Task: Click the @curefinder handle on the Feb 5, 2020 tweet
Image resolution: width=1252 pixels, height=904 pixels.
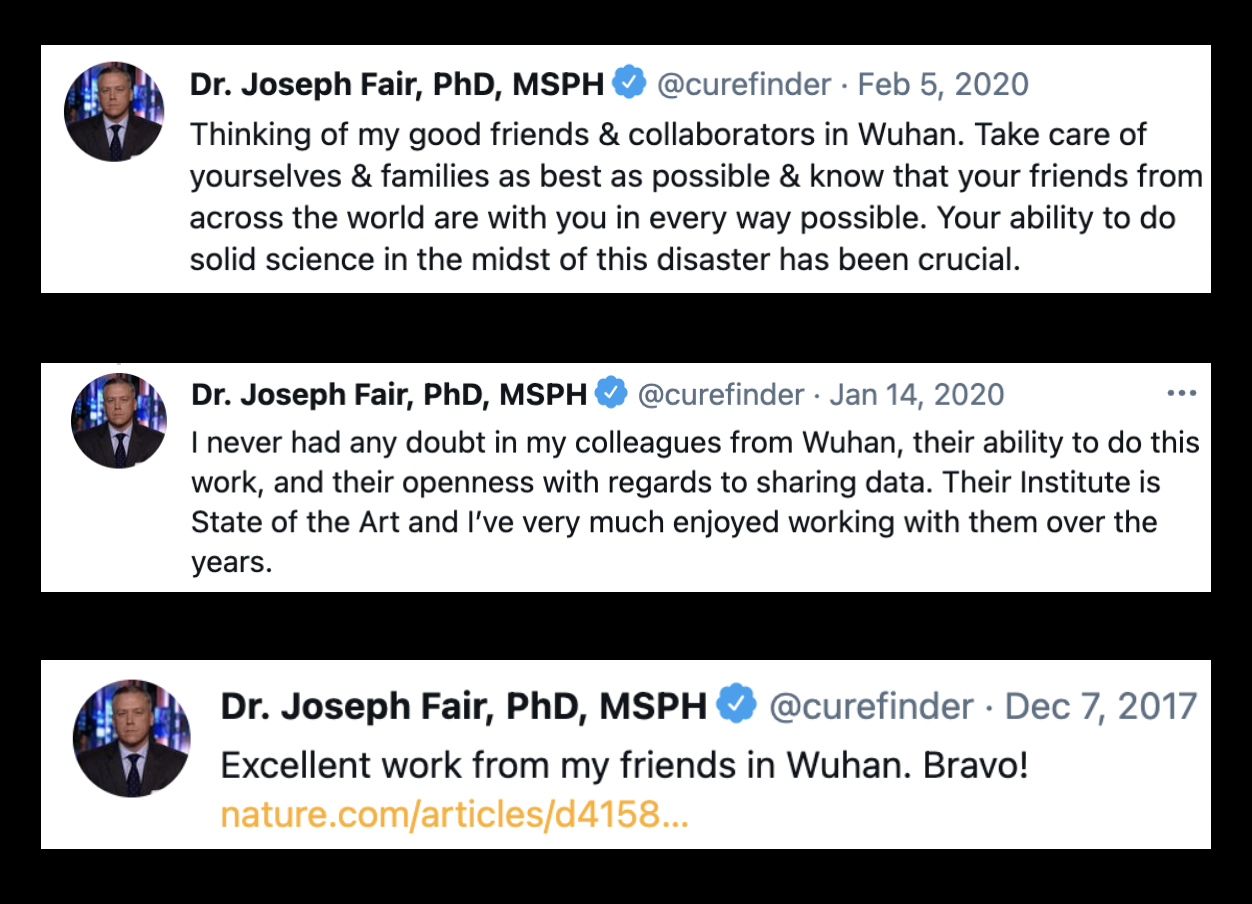Action: point(743,84)
